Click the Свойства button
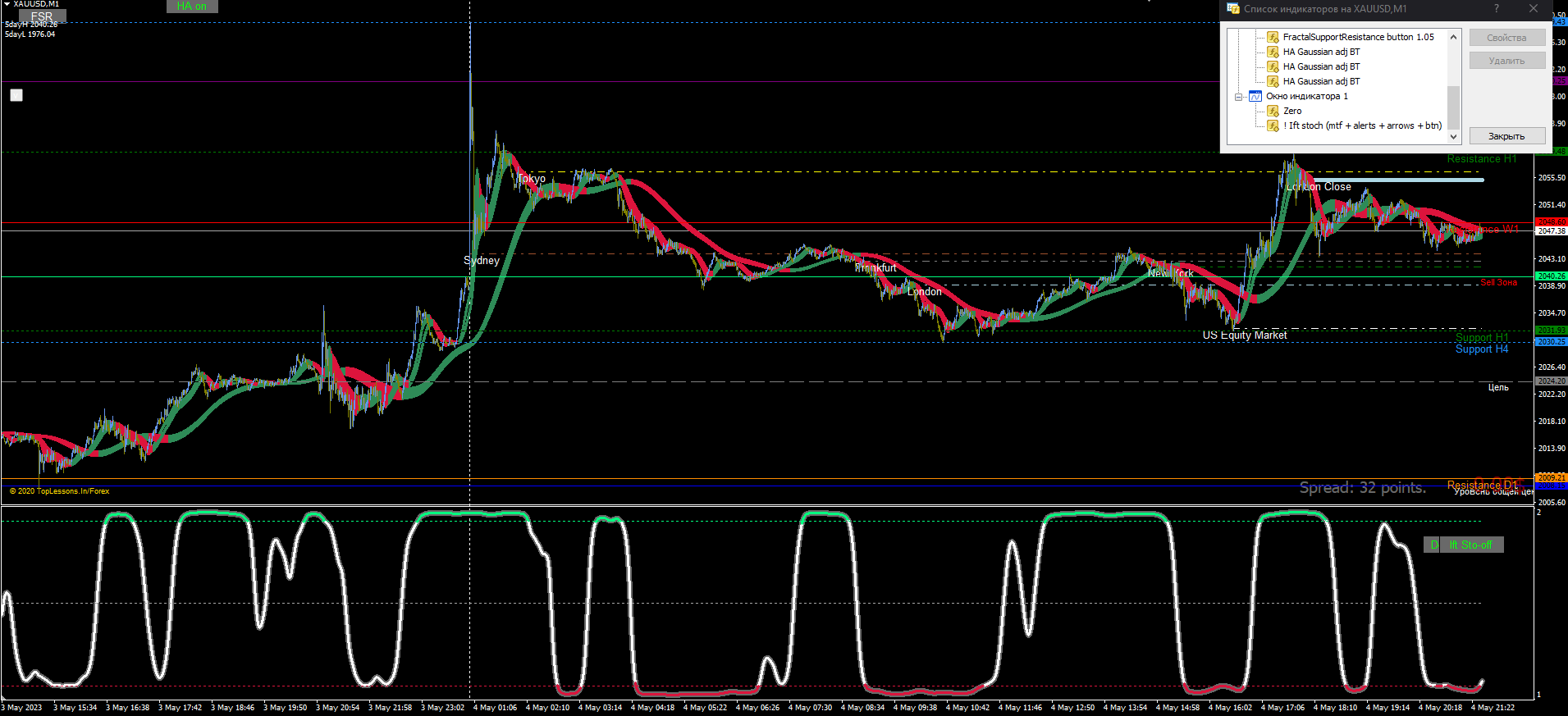Viewport: 1568px width, 716px height. point(1506,38)
